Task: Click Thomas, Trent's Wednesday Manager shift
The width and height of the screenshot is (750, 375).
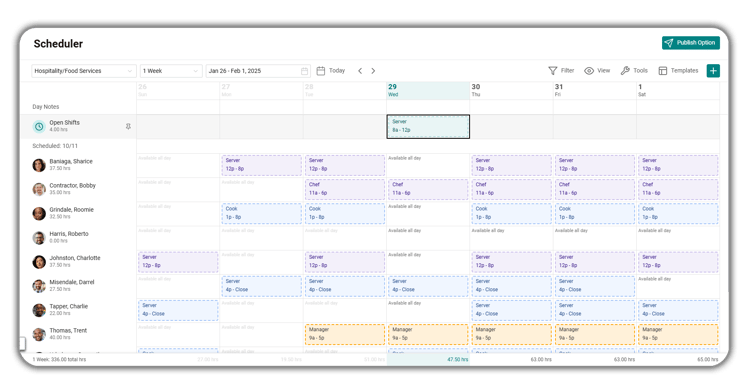Action: (x=428, y=334)
